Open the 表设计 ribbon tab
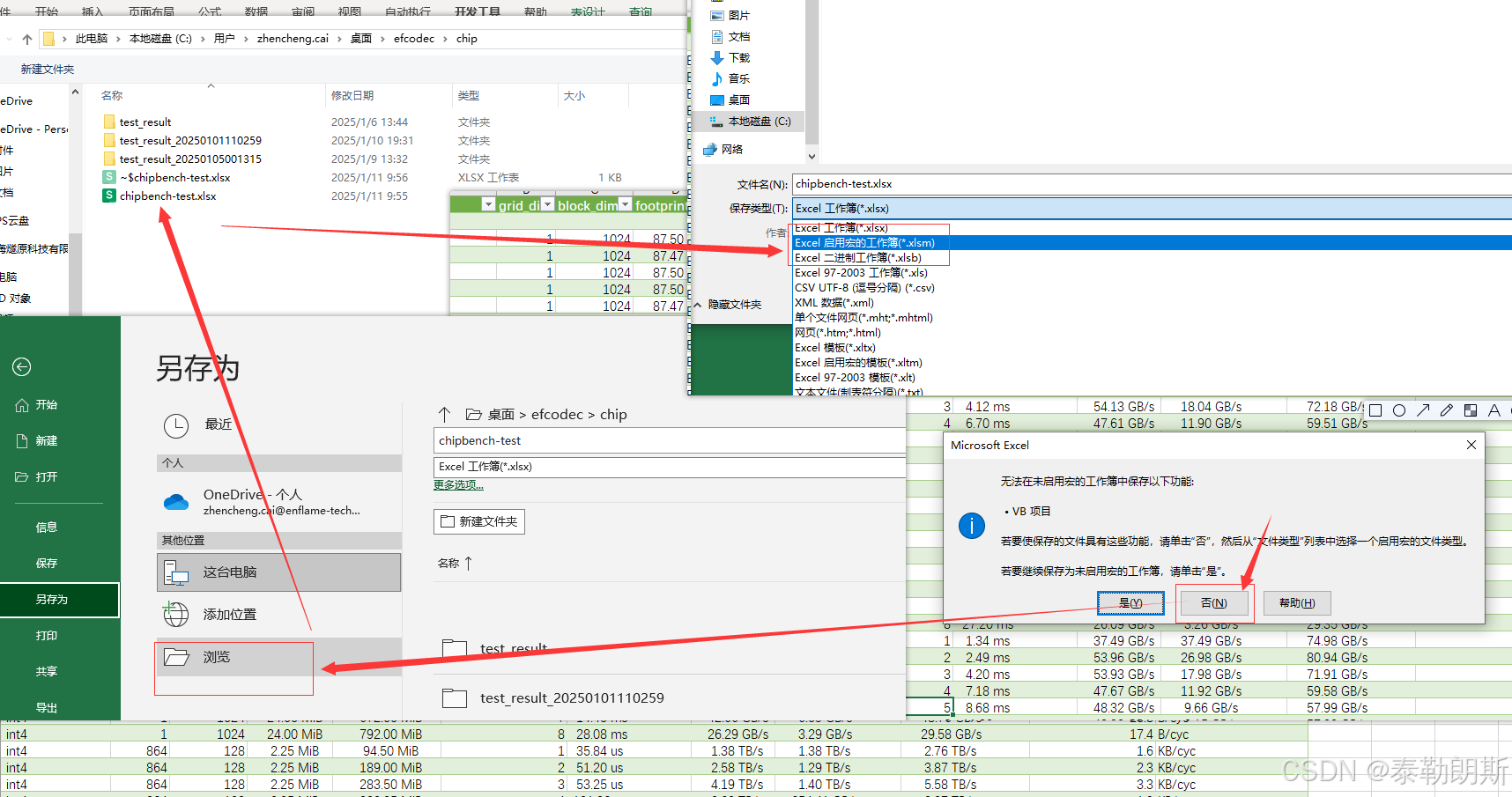Screen dimensions: 1512x797 [x=588, y=11]
